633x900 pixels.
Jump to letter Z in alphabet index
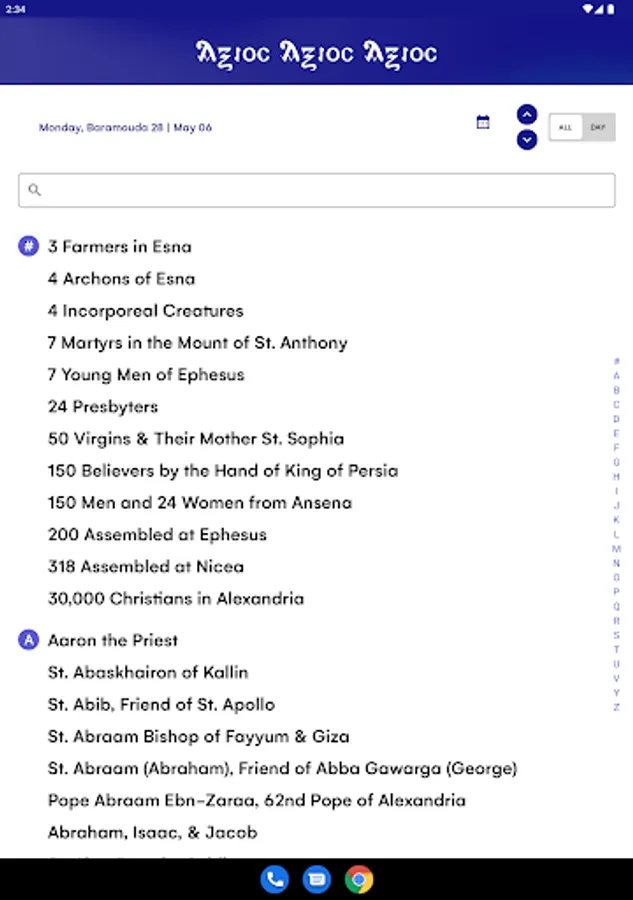tap(615, 705)
